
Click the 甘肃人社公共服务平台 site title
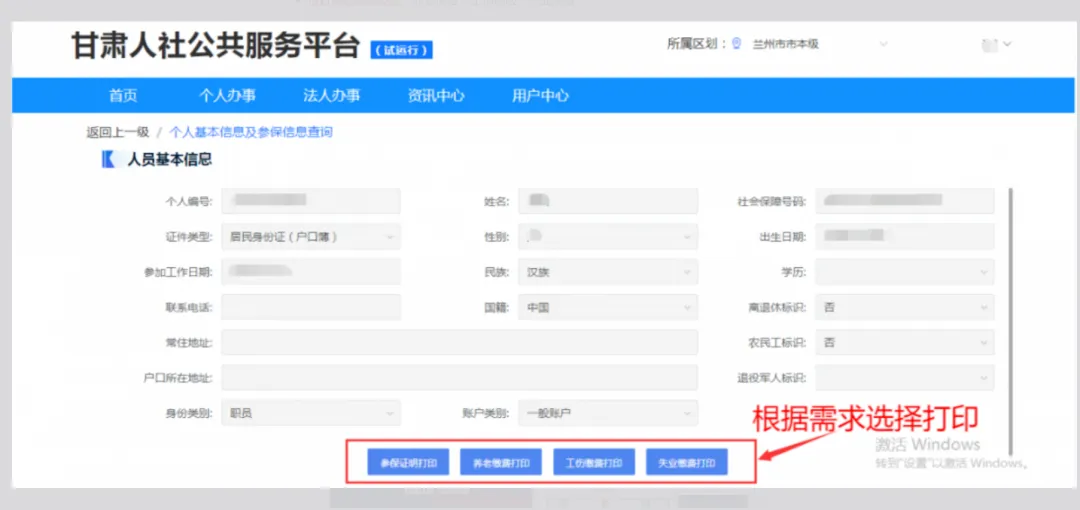pyautogui.click(x=216, y=47)
